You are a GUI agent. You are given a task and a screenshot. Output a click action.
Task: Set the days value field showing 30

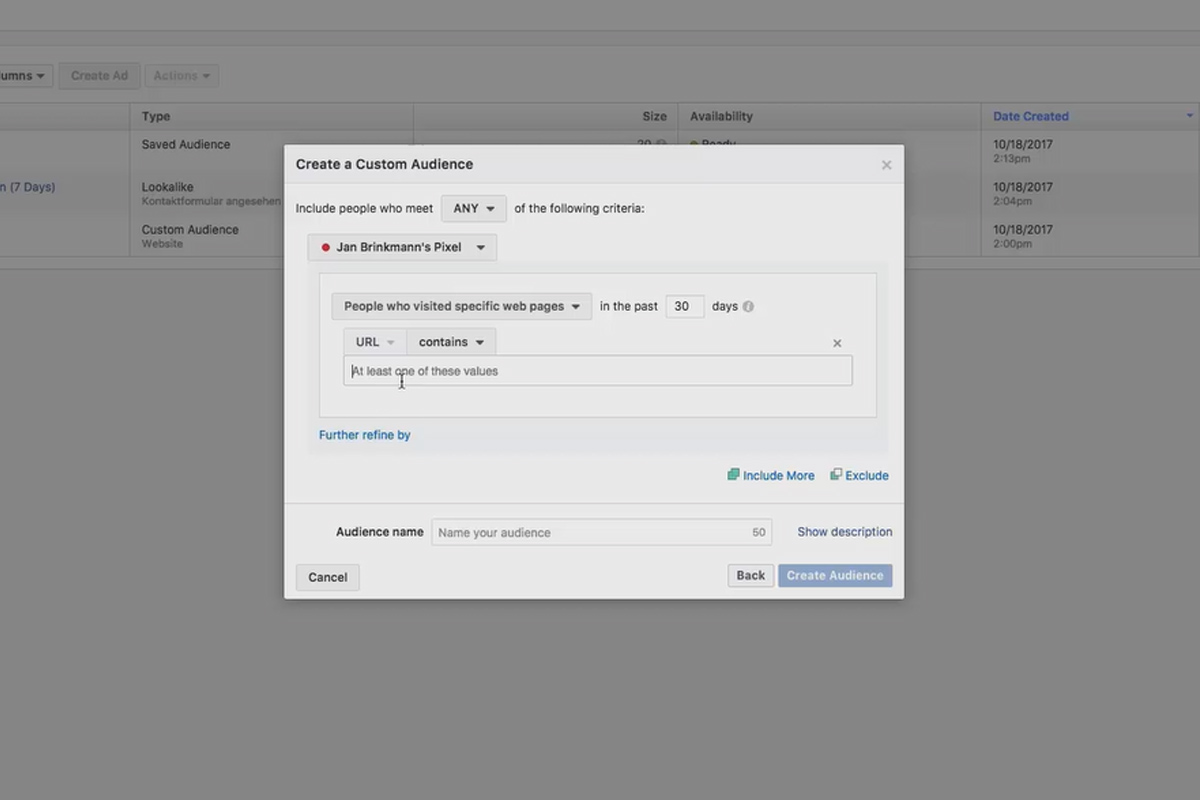(685, 306)
